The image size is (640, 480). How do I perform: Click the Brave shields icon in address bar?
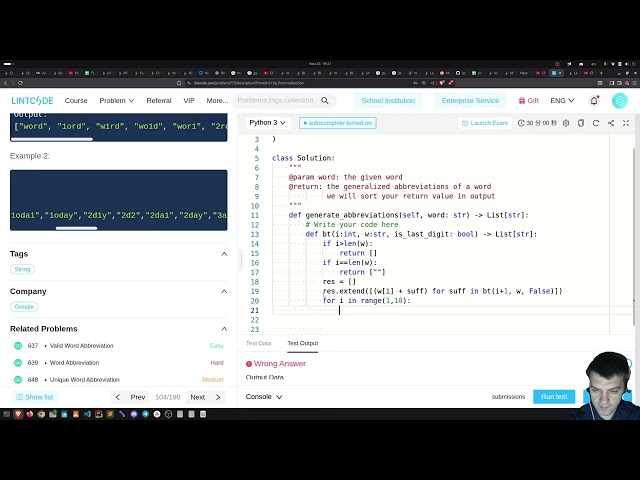442,83
